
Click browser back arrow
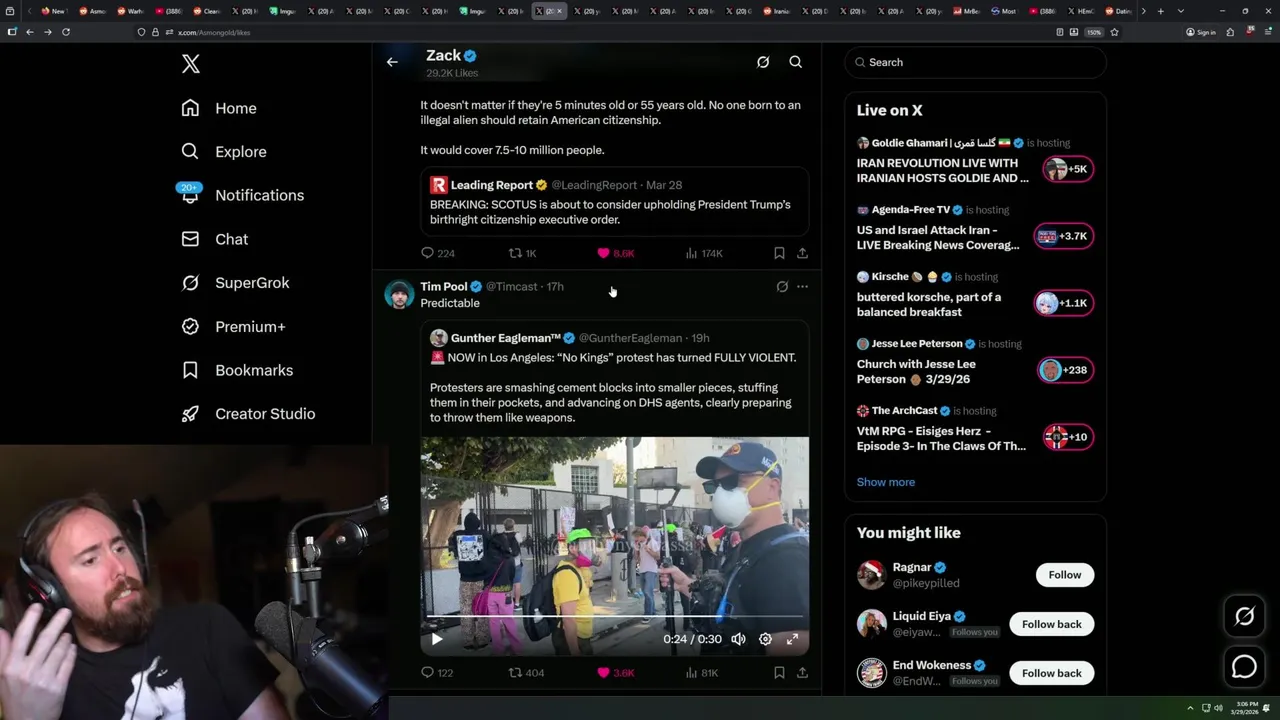point(30,32)
